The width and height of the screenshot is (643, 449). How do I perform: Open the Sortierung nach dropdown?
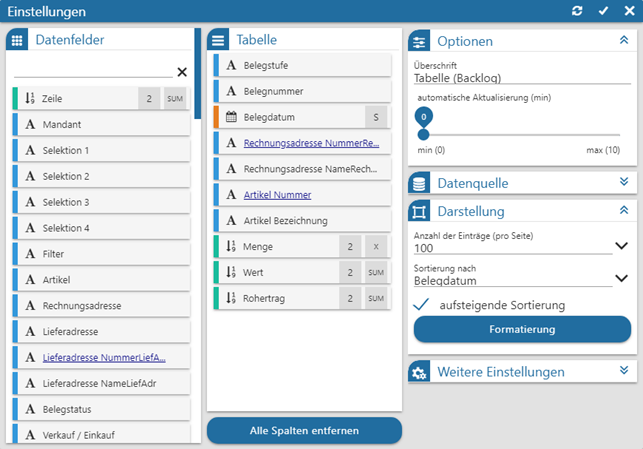(621, 281)
